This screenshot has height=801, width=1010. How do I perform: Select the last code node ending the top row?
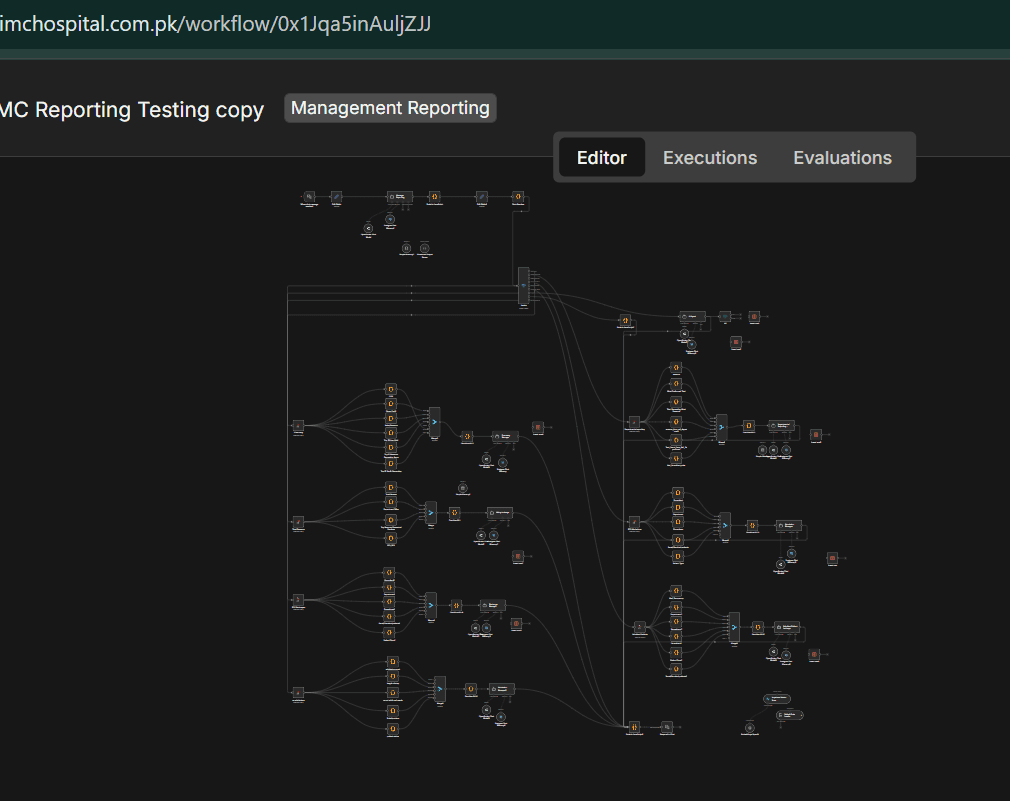(x=518, y=196)
